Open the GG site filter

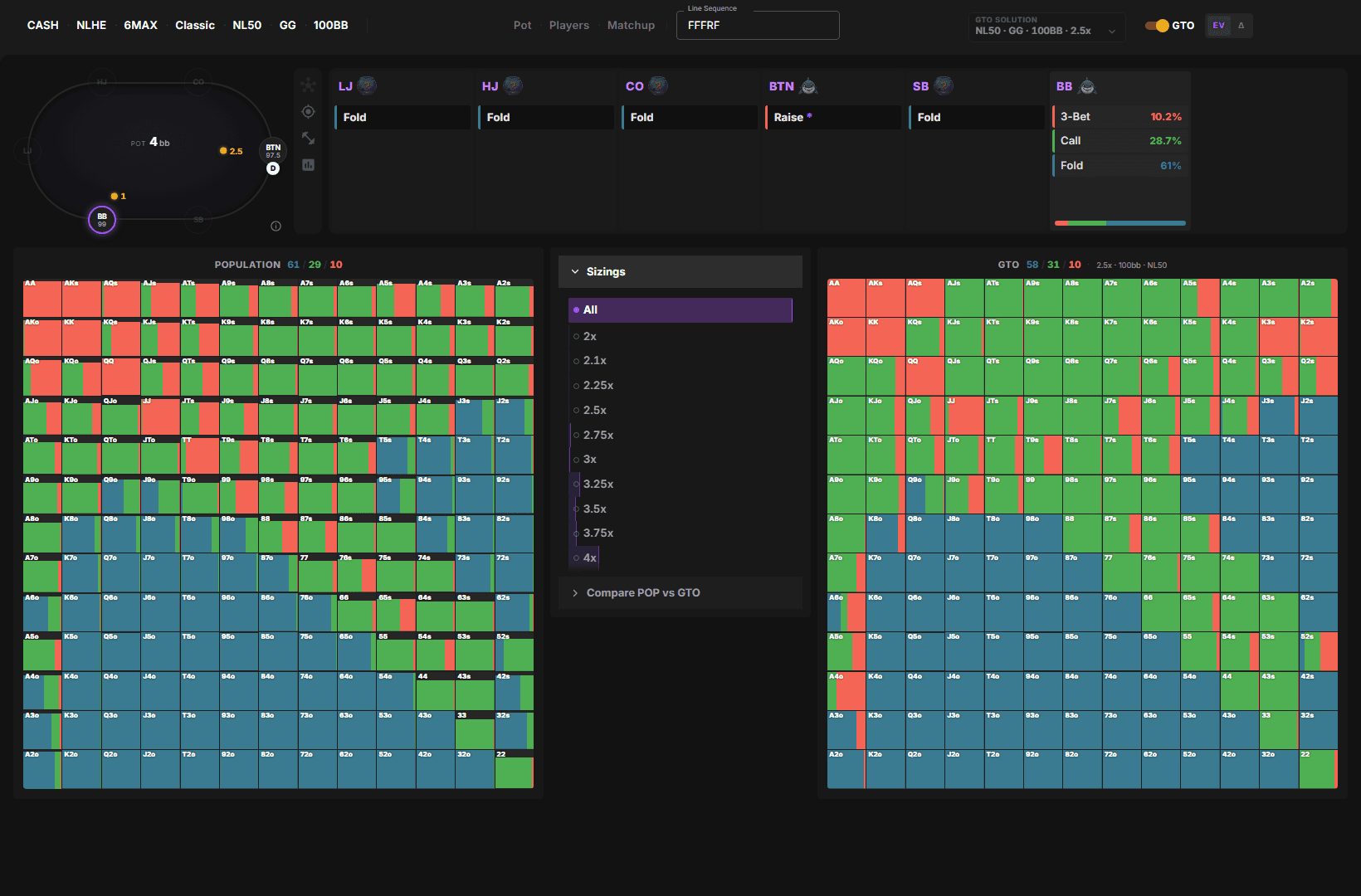click(288, 26)
